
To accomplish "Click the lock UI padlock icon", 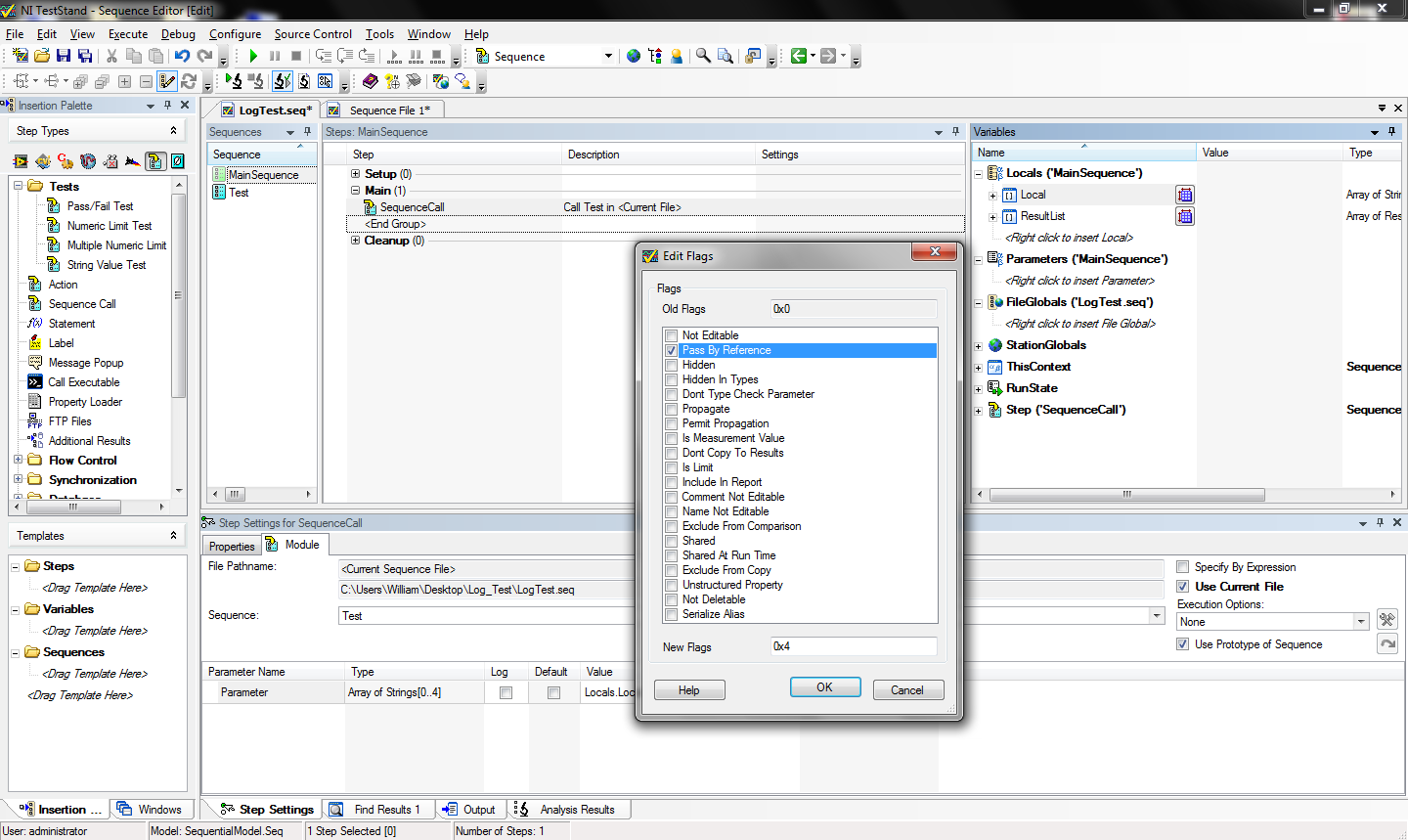I will [752, 56].
